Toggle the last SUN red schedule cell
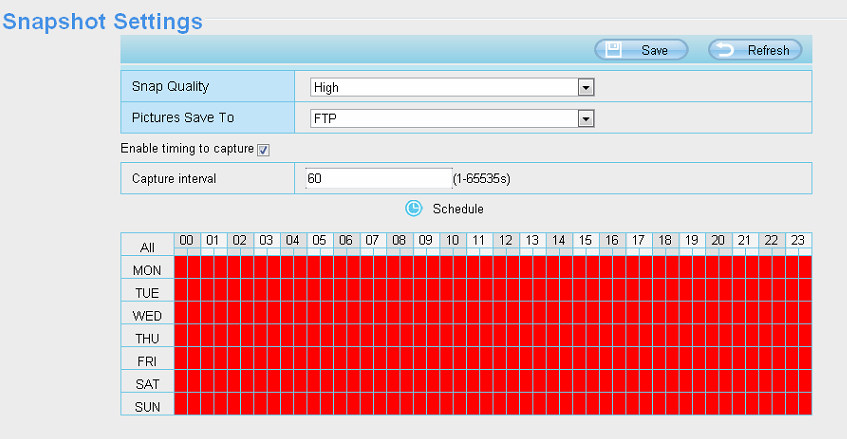The width and height of the screenshot is (847, 439). (805, 404)
